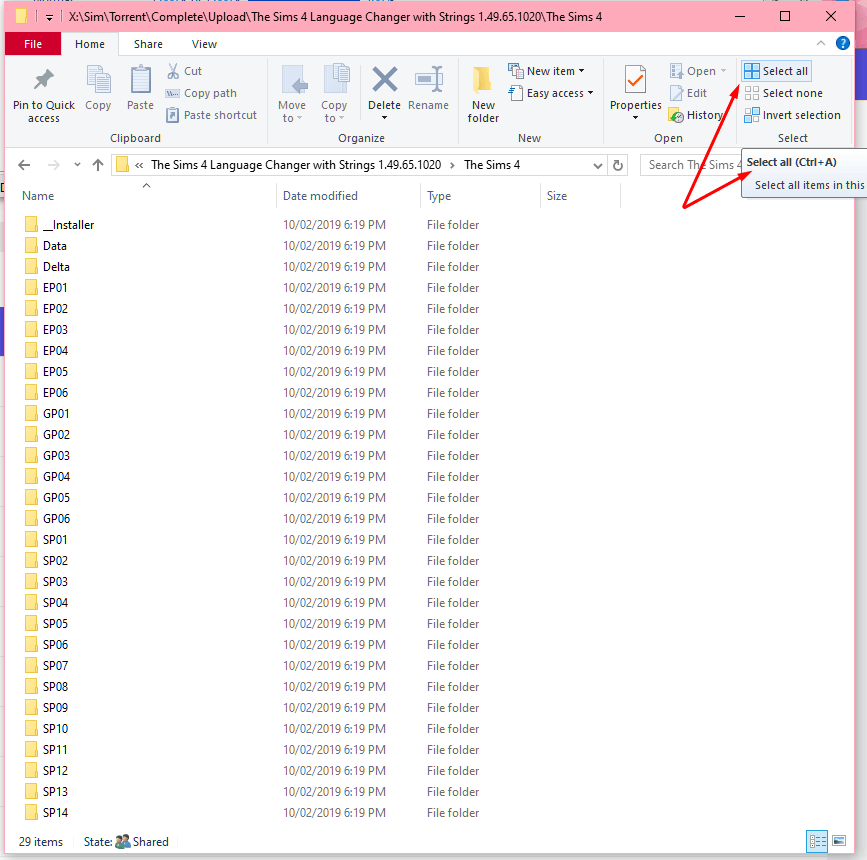This screenshot has width=867, height=860.
Task: Select the SP02 folder
Action: pos(55,561)
